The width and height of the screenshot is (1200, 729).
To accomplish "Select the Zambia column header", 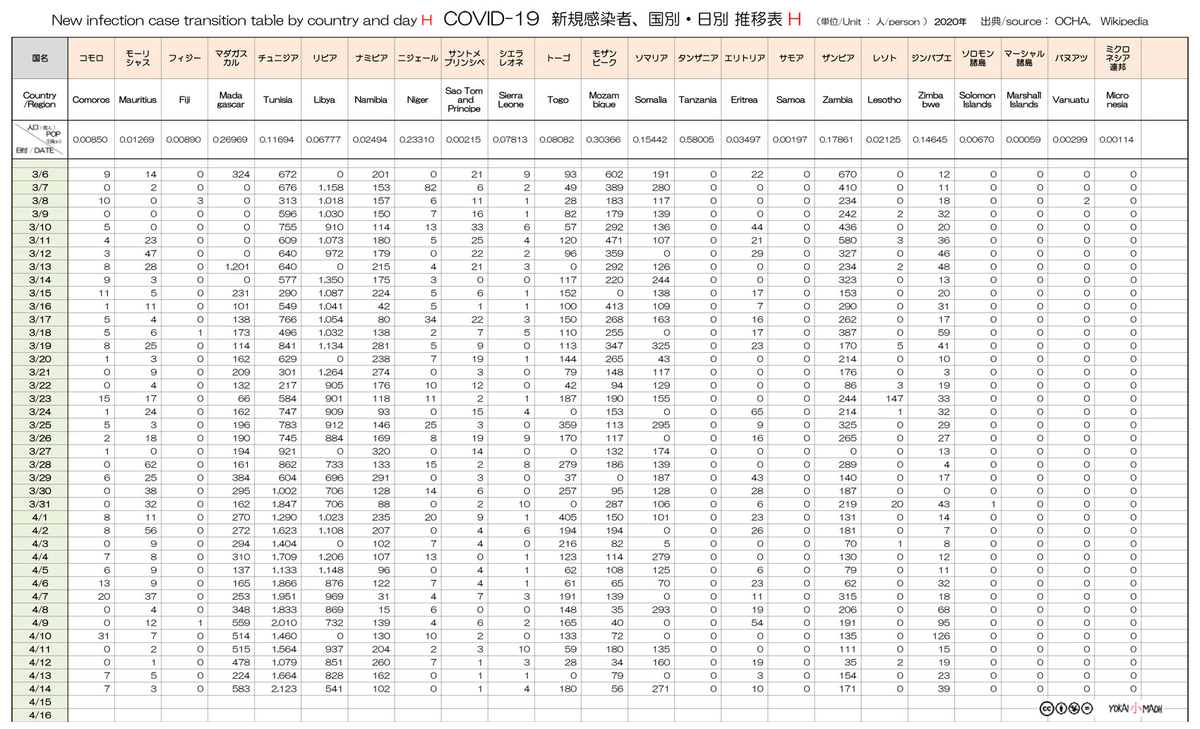I will click(x=837, y=100).
